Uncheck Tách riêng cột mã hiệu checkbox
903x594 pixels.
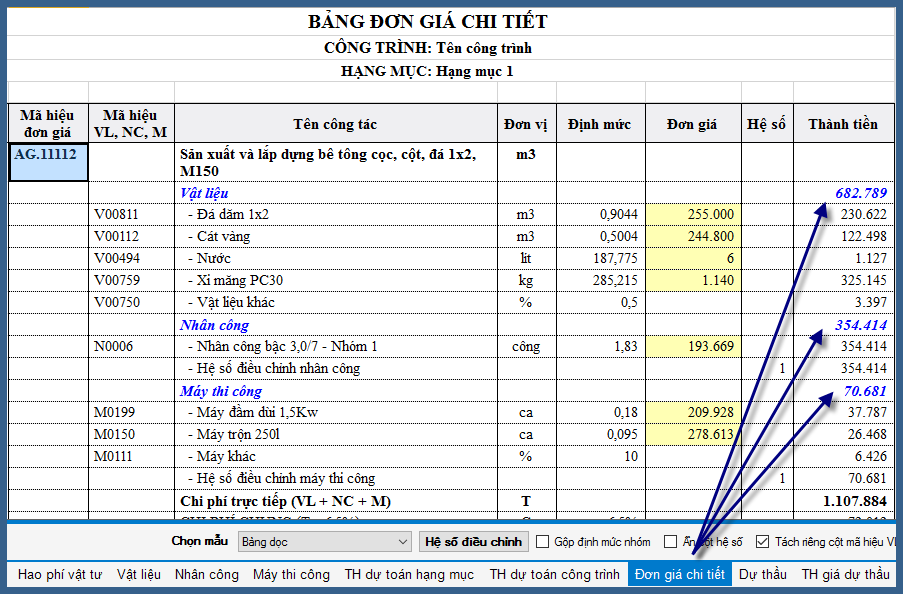click(763, 542)
